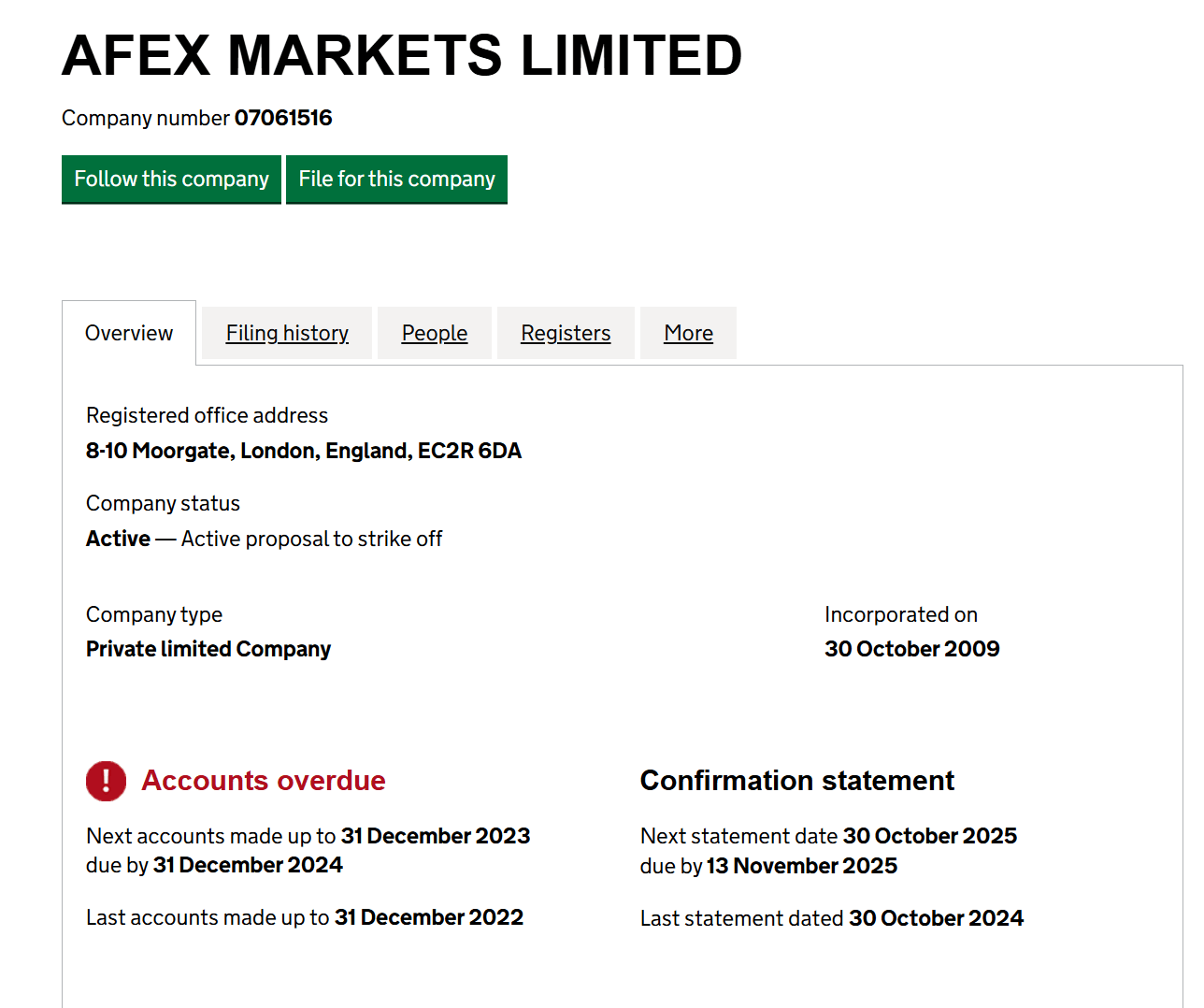Click the Company type label

(x=154, y=614)
